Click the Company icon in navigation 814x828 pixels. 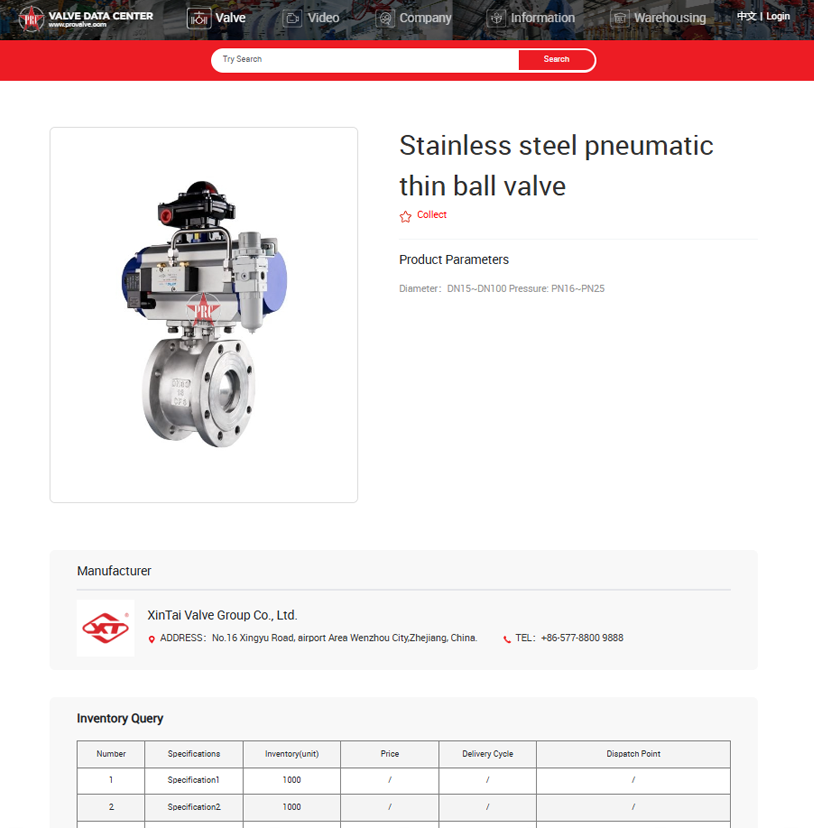pyautogui.click(x=385, y=18)
